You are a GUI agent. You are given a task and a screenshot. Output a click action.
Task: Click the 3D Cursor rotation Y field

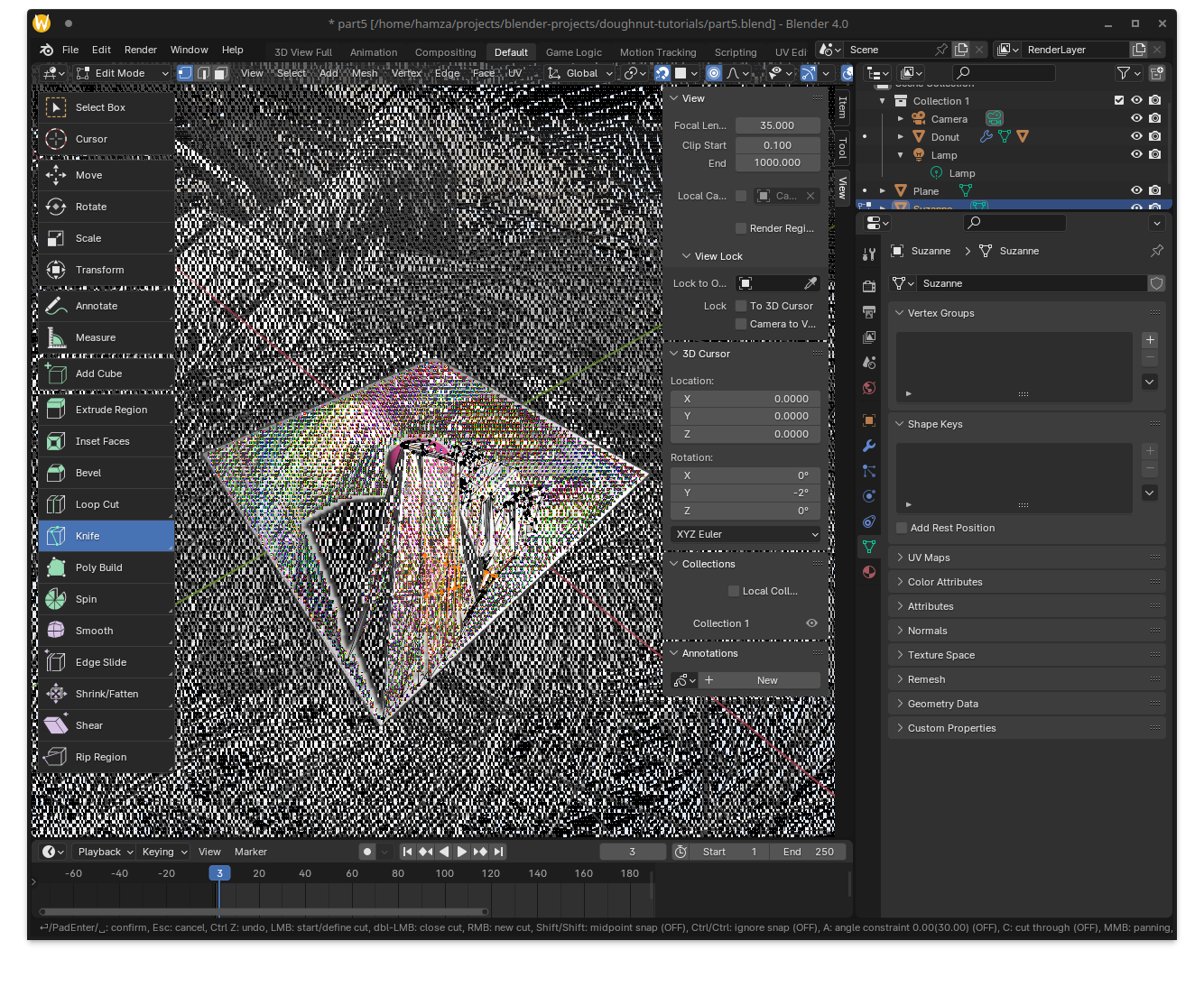point(746,493)
